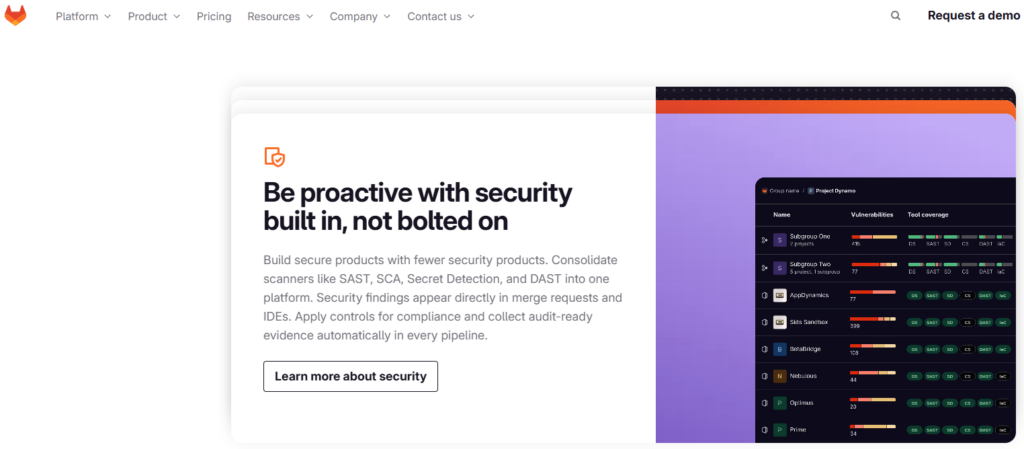Screen dimensions: 1024x449
Task: Open the search magnifier icon
Action: point(895,16)
